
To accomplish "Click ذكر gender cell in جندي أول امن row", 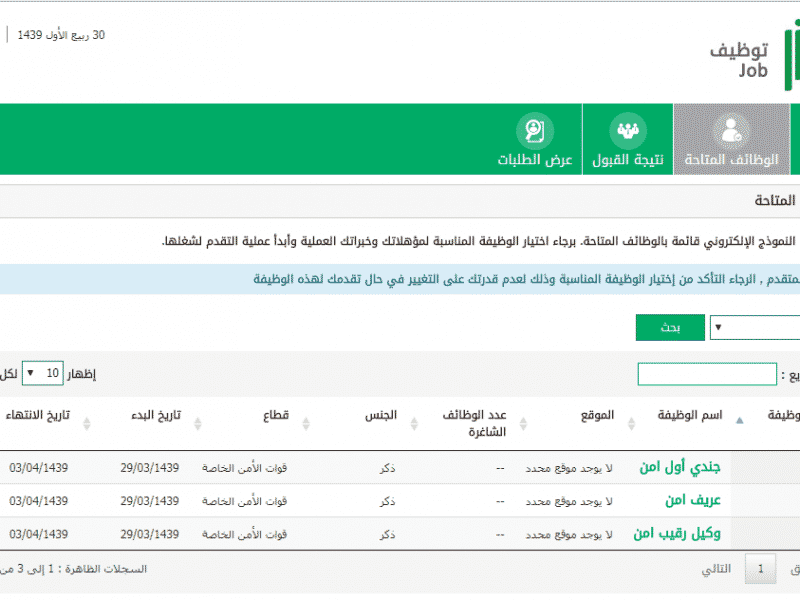I will pyautogui.click(x=387, y=468).
